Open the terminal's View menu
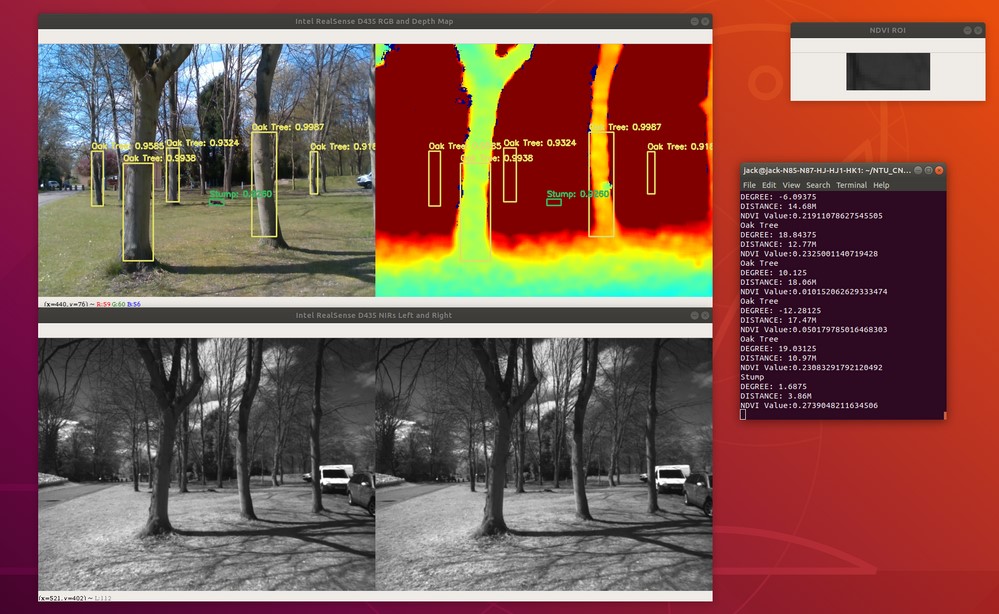Image resolution: width=999 pixels, height=614 pixels. pos(791,185)
